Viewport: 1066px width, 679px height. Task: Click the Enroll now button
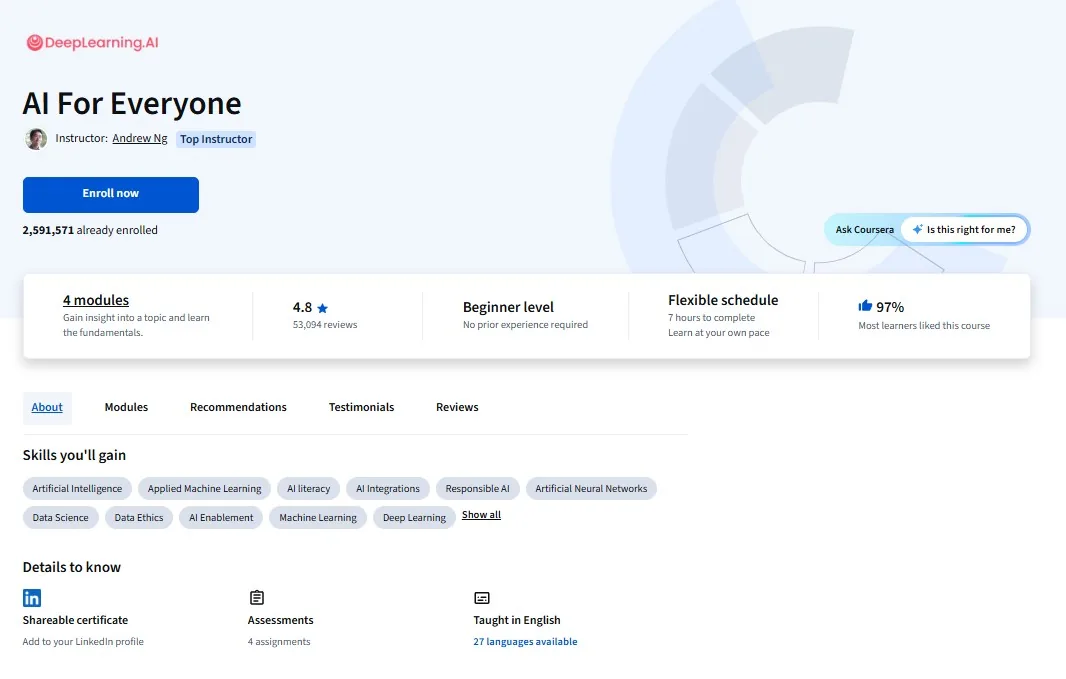click(111, 194)
